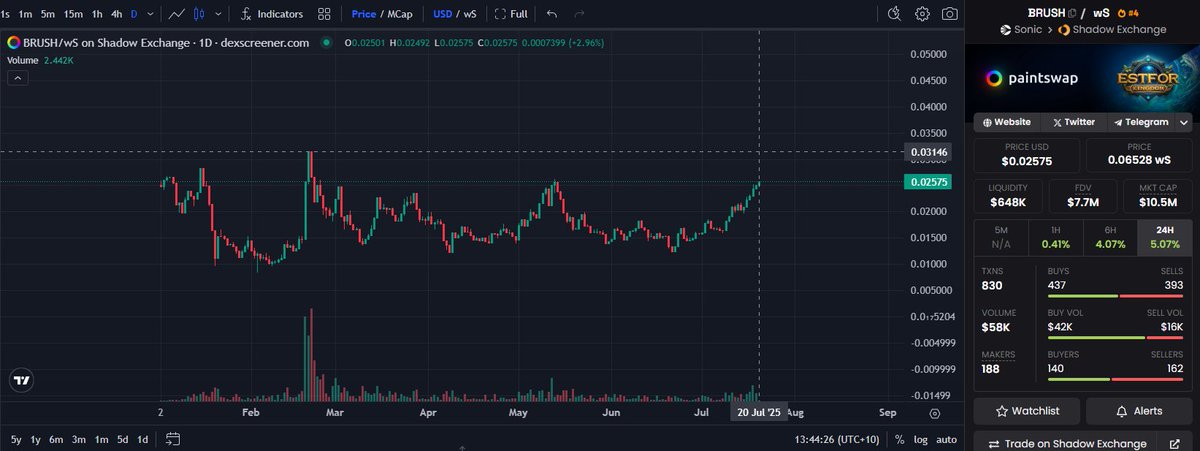Open the quick search lightning icon
Viewport: 1200px width, 451px height.
tap(895, 14)
